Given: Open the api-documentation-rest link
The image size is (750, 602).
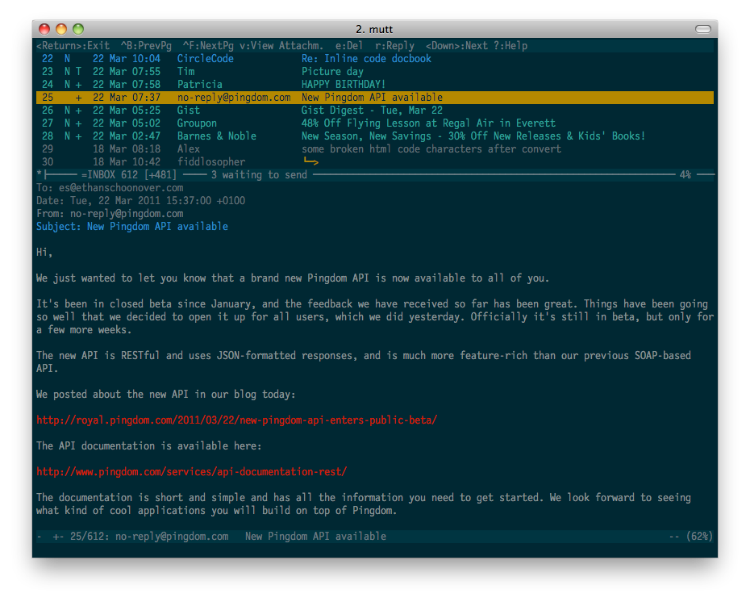Looking at the screenshot, I should coord(192,471).
